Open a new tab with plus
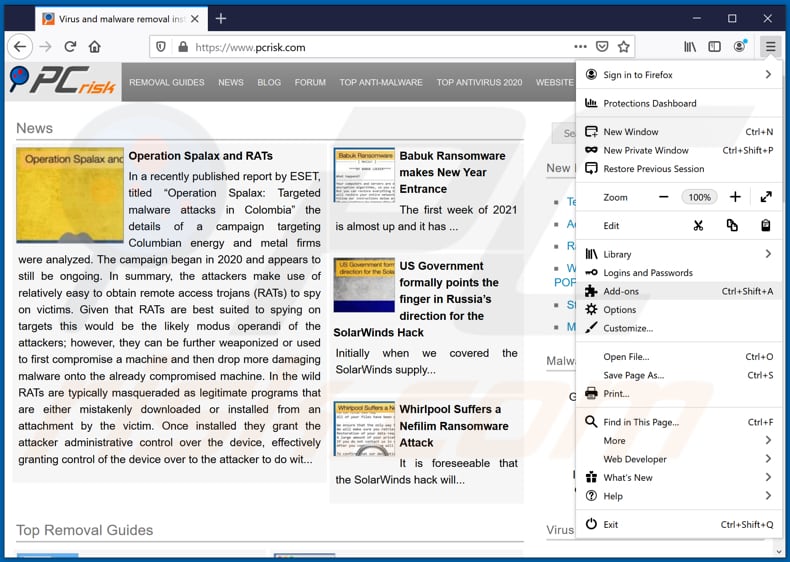This screenshot has width=790, height=562. pos(221,19)
